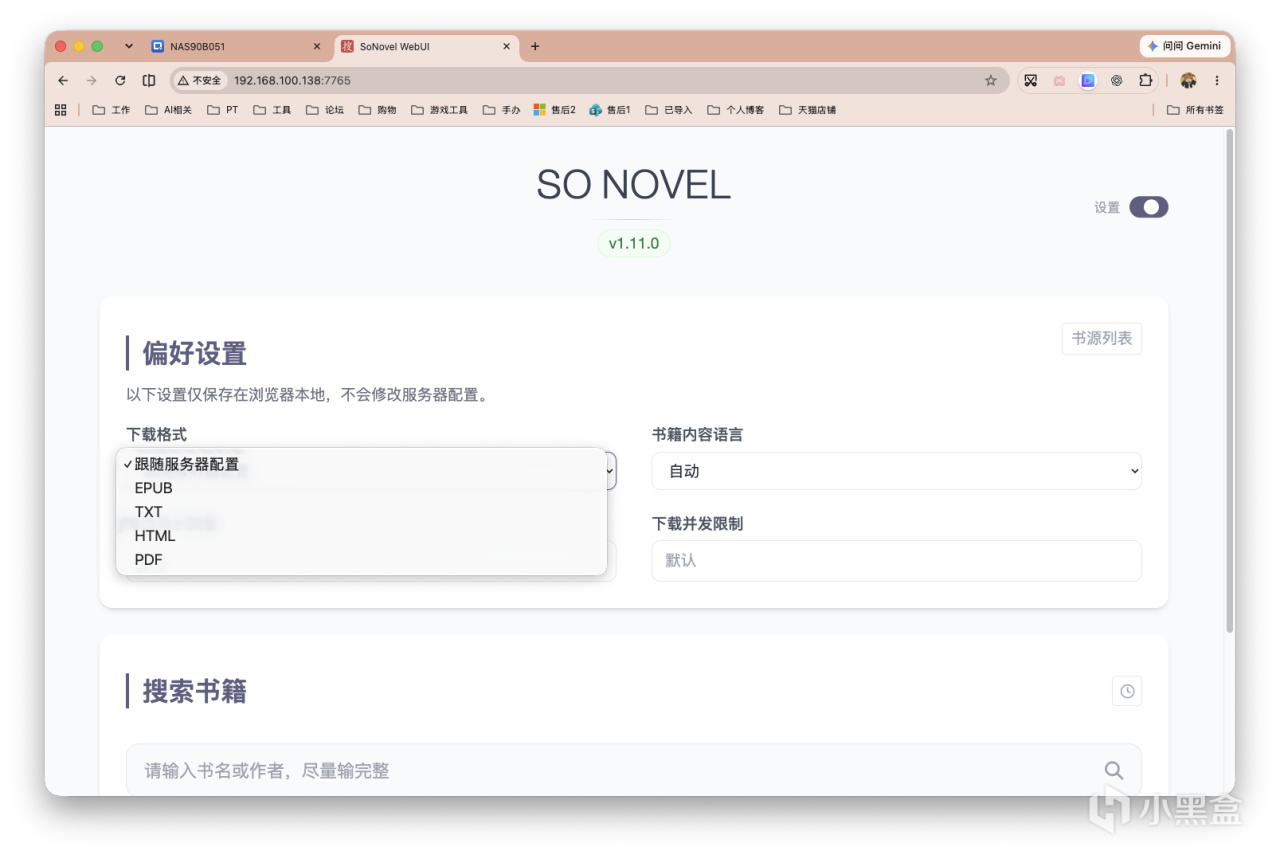The image size is (1280, 855).
Task: Open the 个人博客 bookmarks folder
Action: tap(735, 110)
